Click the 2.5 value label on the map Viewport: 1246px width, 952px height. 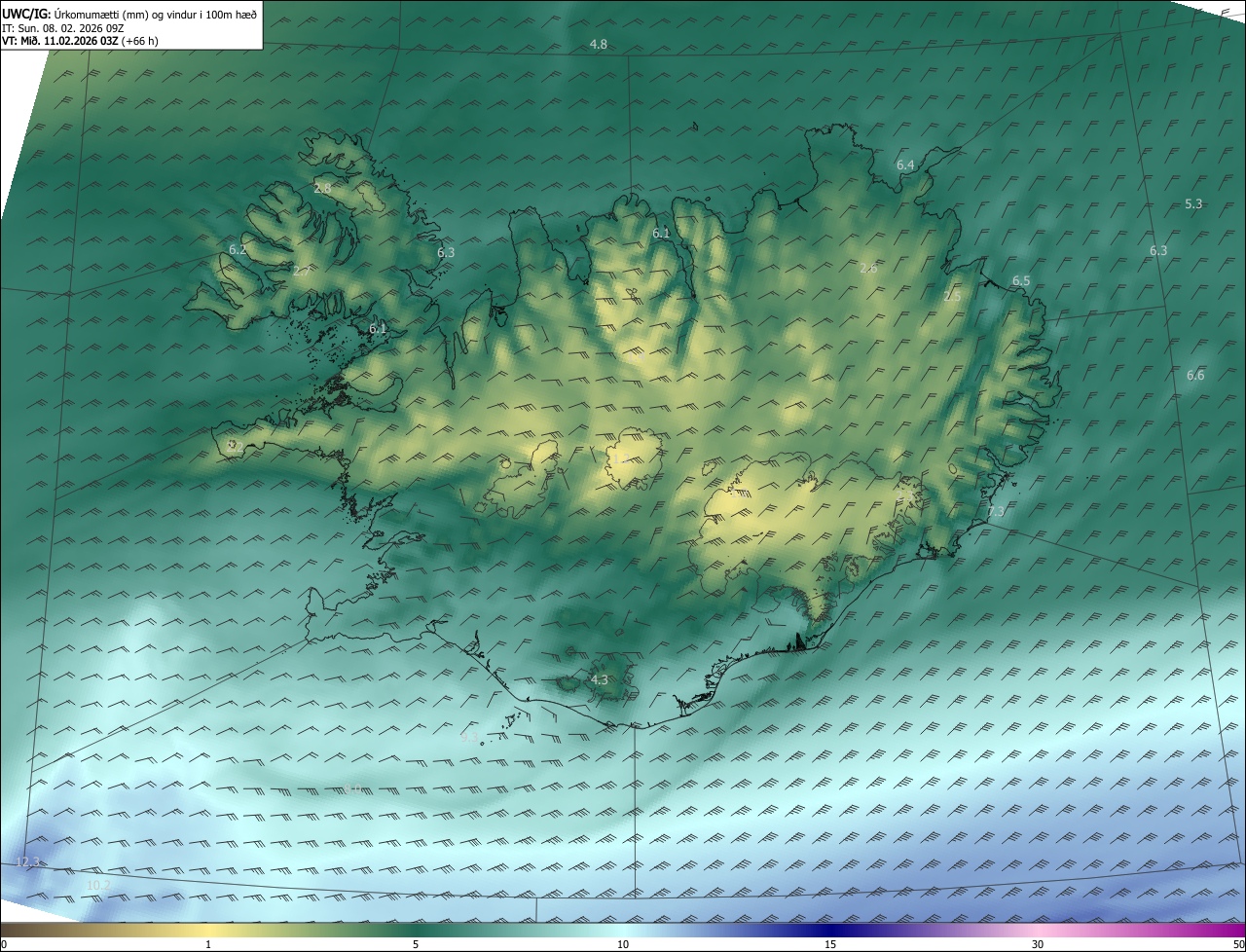click(x=952, y=296)
